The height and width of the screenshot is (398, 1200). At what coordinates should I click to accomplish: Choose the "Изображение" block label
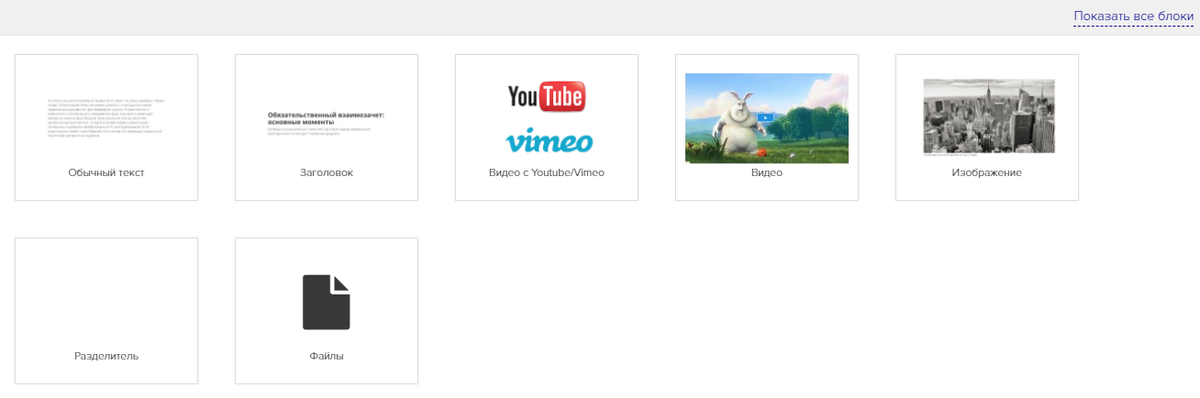click(987, 173)
